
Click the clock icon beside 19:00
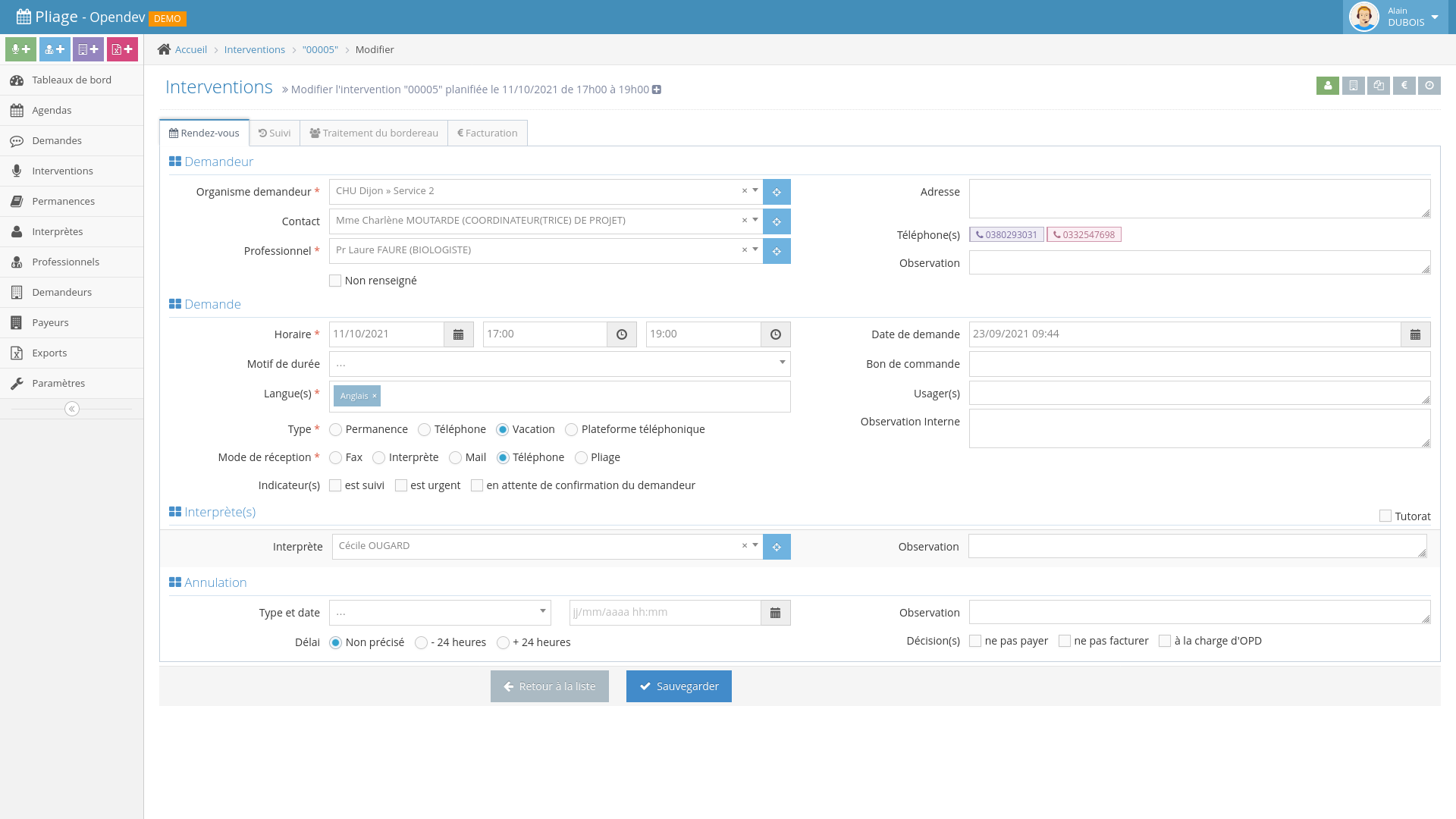tap(775, 334)
